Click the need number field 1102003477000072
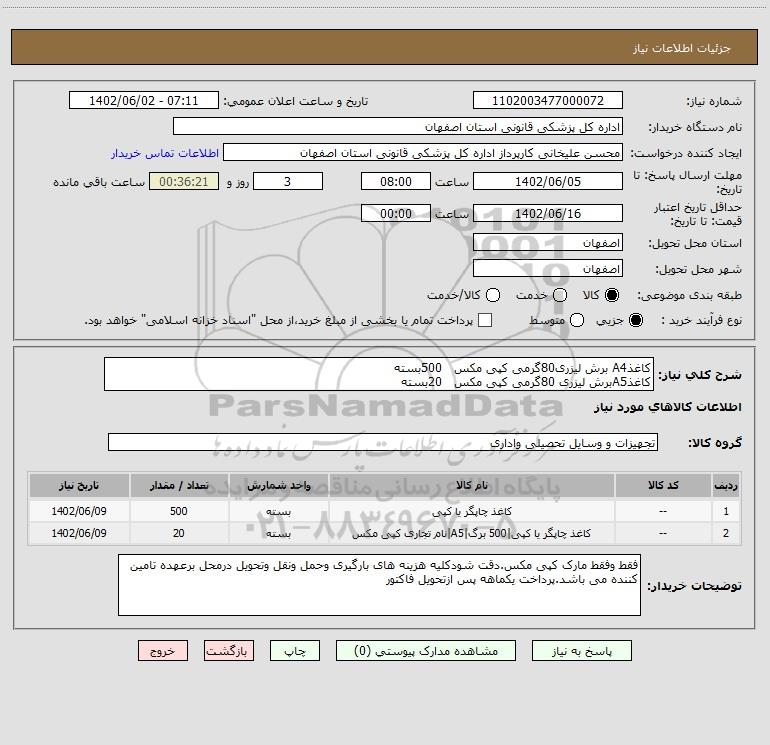 [x=548, y=101]
